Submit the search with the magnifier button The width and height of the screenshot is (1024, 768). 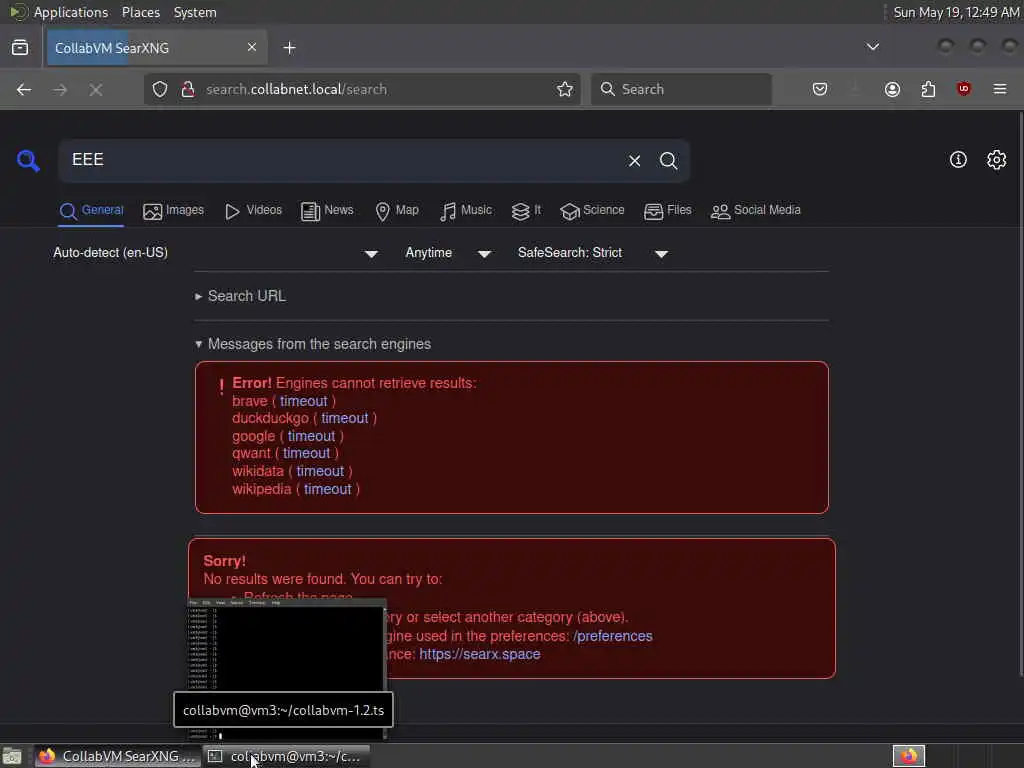point(668,161)
